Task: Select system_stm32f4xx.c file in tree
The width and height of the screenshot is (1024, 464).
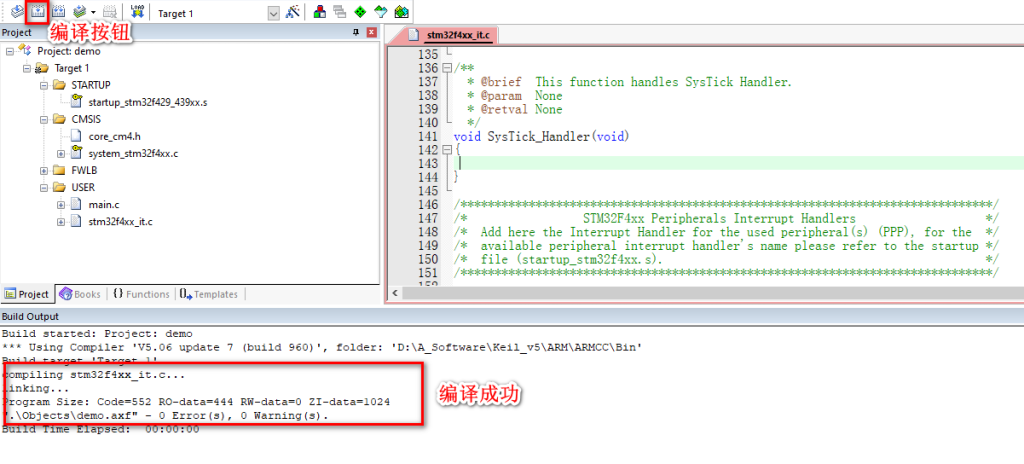Action: [x=133, y=154]
